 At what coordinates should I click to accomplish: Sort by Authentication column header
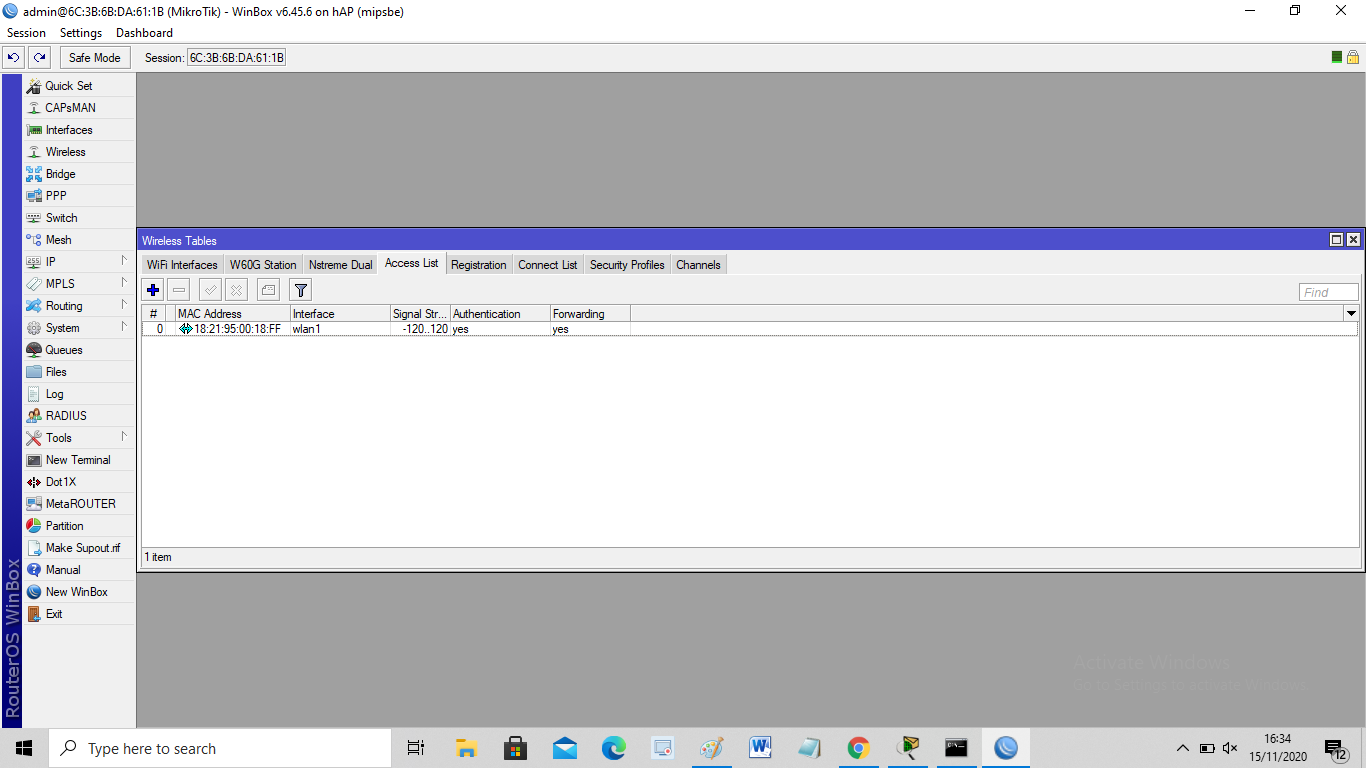pyautogui.click(x=500, y=314)
